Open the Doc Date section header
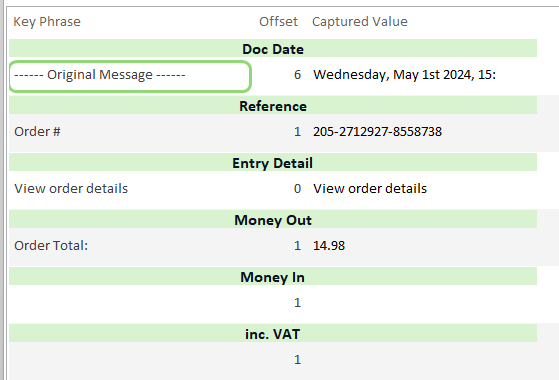This screenshot has height=380, width=559. pos(273,49)
